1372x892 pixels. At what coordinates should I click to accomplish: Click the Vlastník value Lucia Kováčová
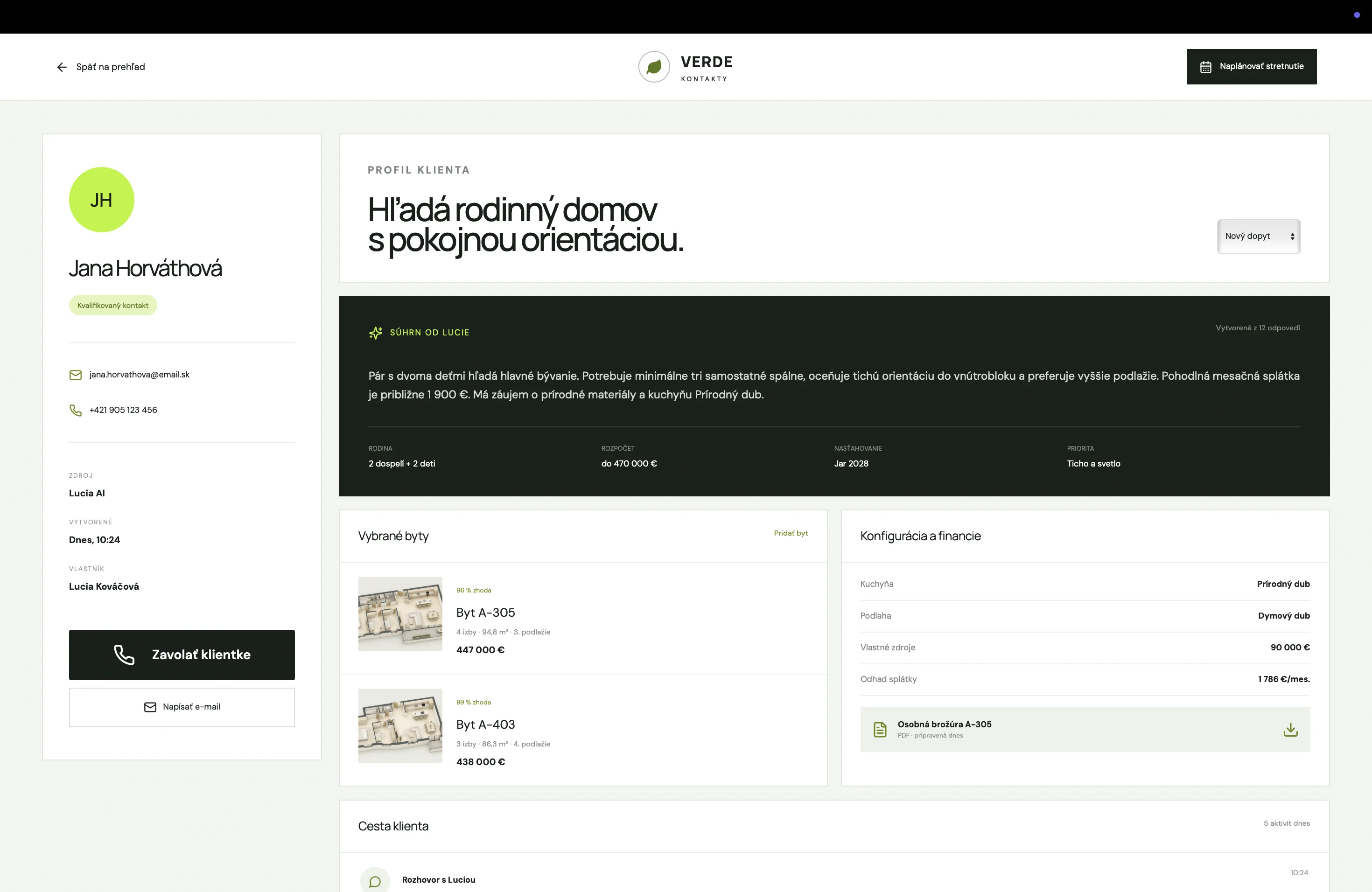click(104, 586)
